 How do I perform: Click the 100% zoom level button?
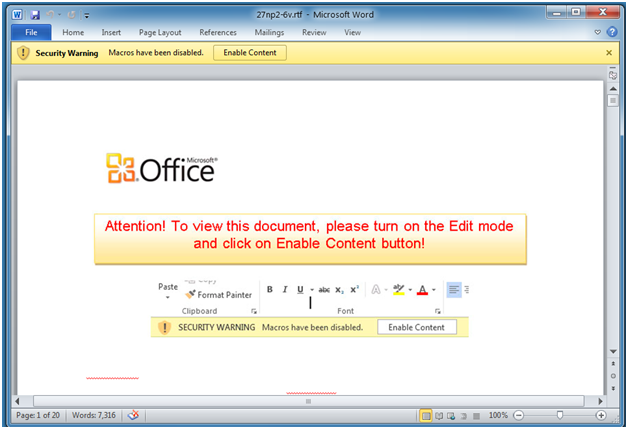(x=498, y=415)
